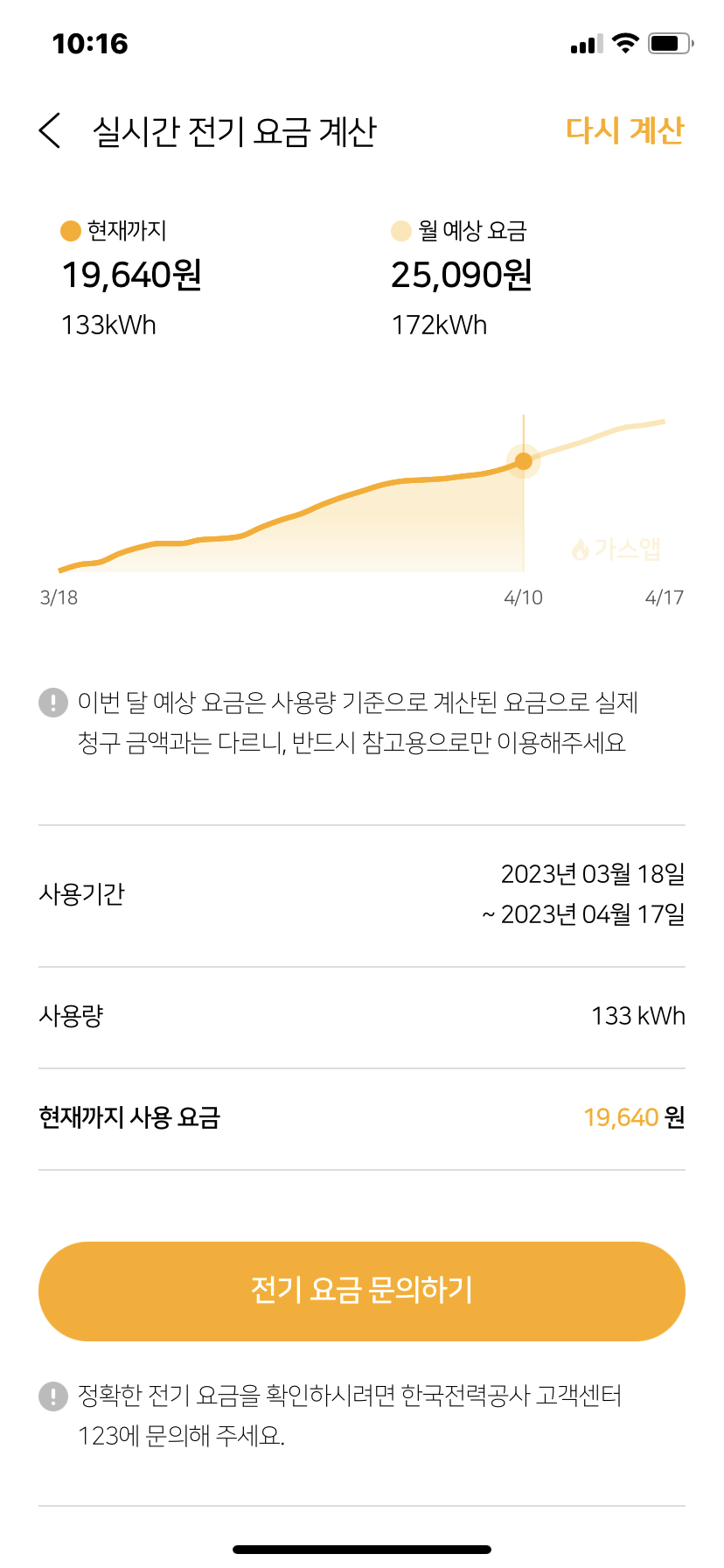Tap the 다시 계산 recalculate link
Viewport: 724px width, 1568px height.
coord(624,131)
